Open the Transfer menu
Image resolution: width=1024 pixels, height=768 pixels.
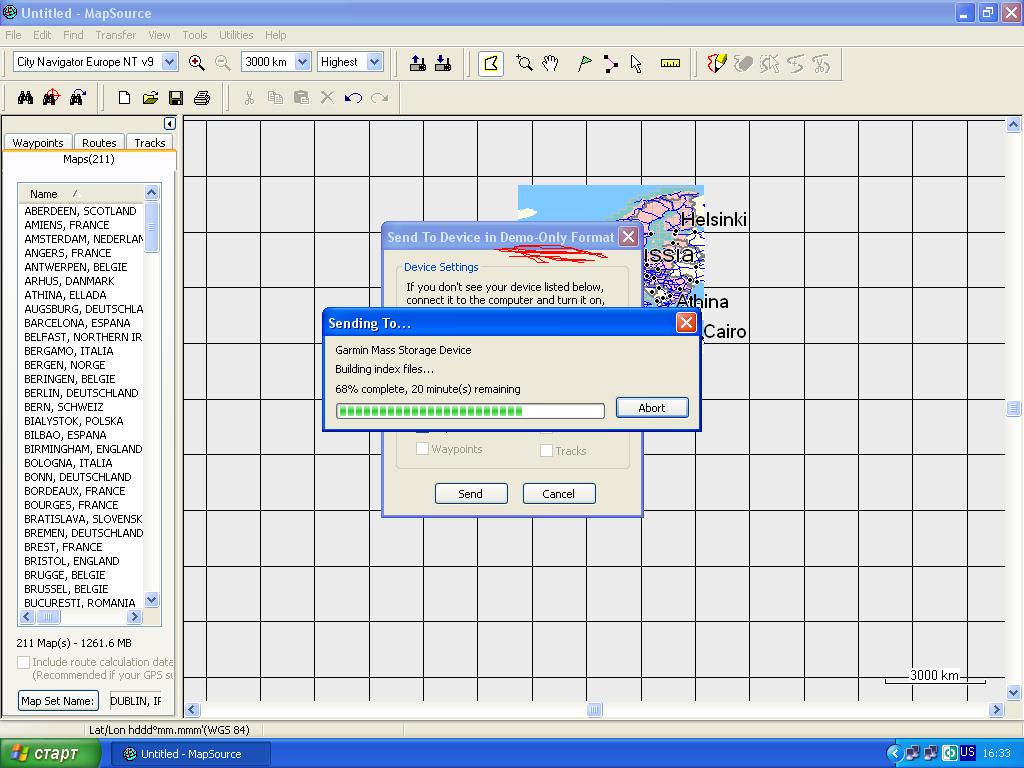click(x=115, y=35)
